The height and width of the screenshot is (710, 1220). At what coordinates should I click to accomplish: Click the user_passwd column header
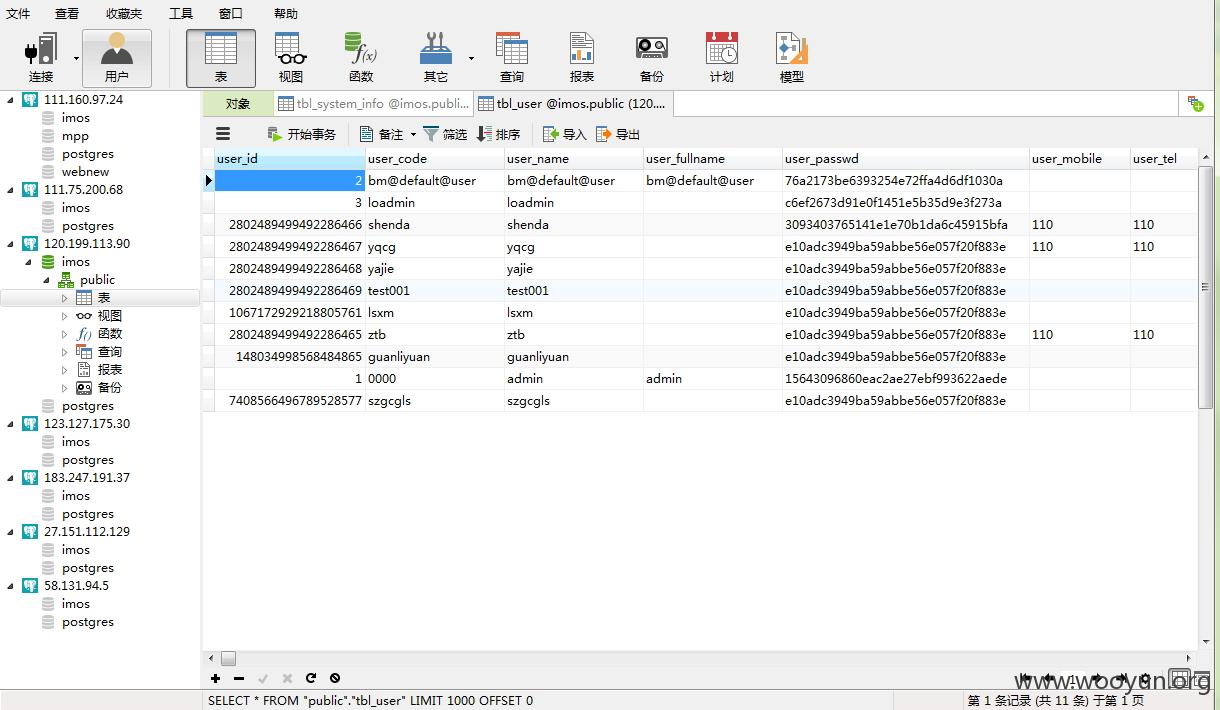pyautogui.click(x=906, y=159)
